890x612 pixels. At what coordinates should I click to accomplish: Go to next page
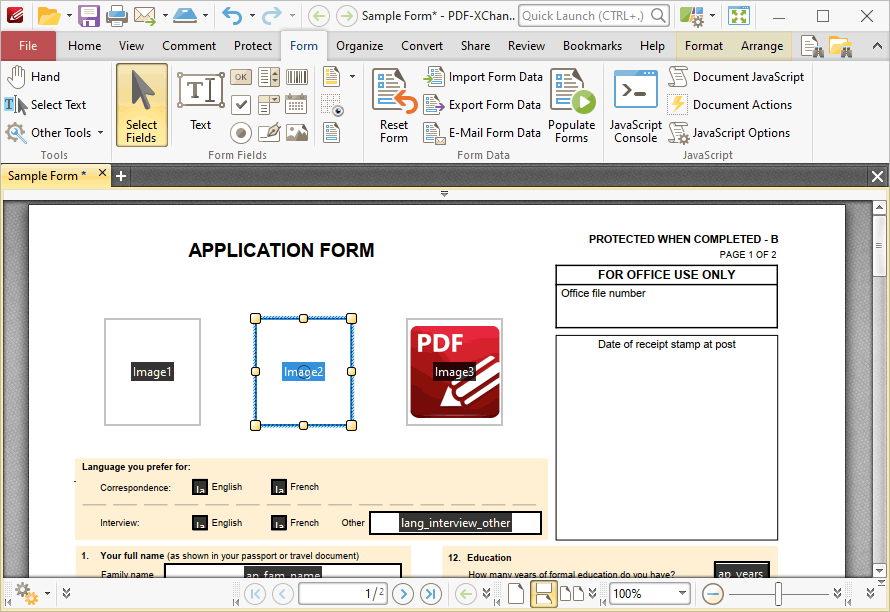pos(403,594)
